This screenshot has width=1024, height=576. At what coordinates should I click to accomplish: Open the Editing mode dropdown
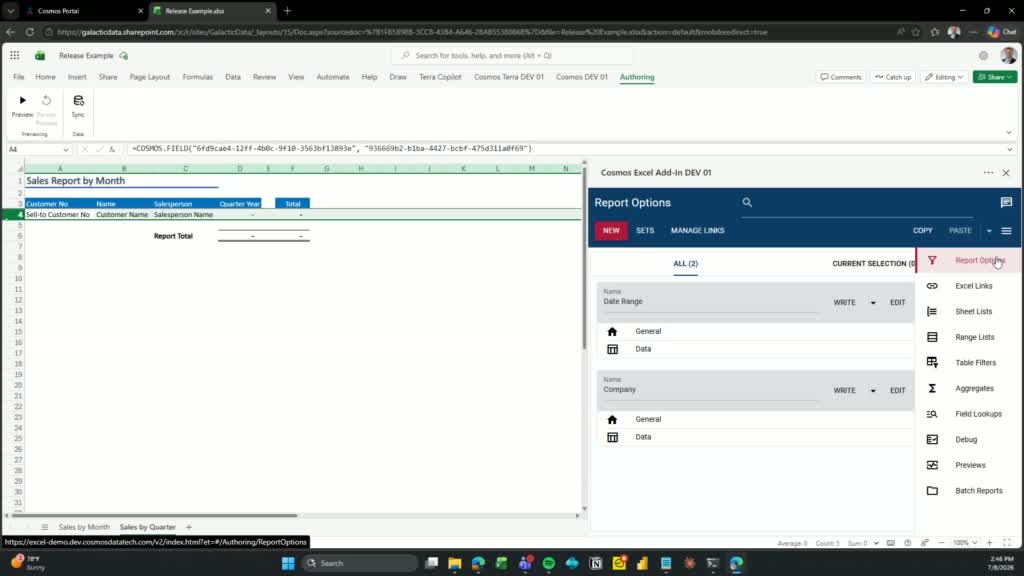coord(944,77)
